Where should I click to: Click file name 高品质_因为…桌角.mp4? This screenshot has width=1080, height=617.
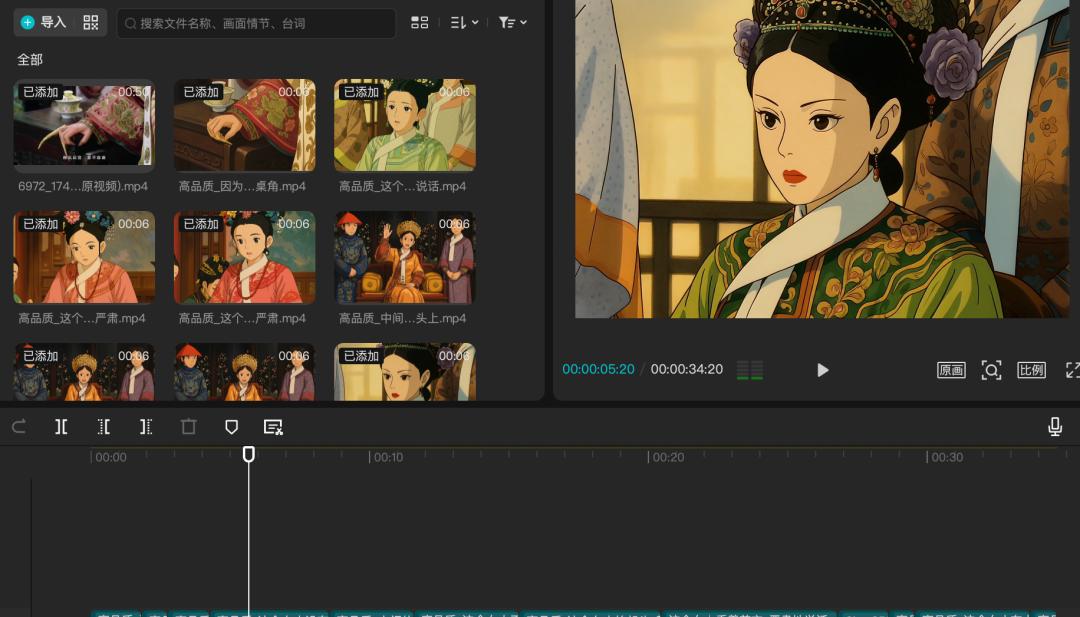pos(242,187)
